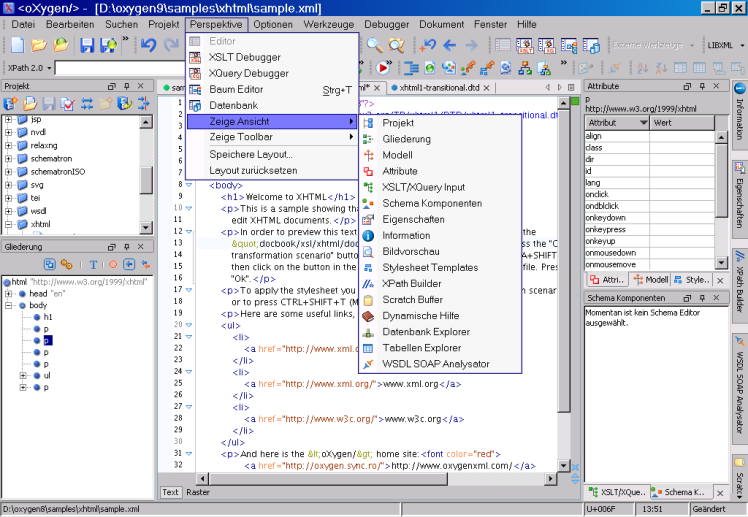Show Dynamische Hilfe view
Image resolution: width=748 pixels, height=517 pixels.
[440, 316]
